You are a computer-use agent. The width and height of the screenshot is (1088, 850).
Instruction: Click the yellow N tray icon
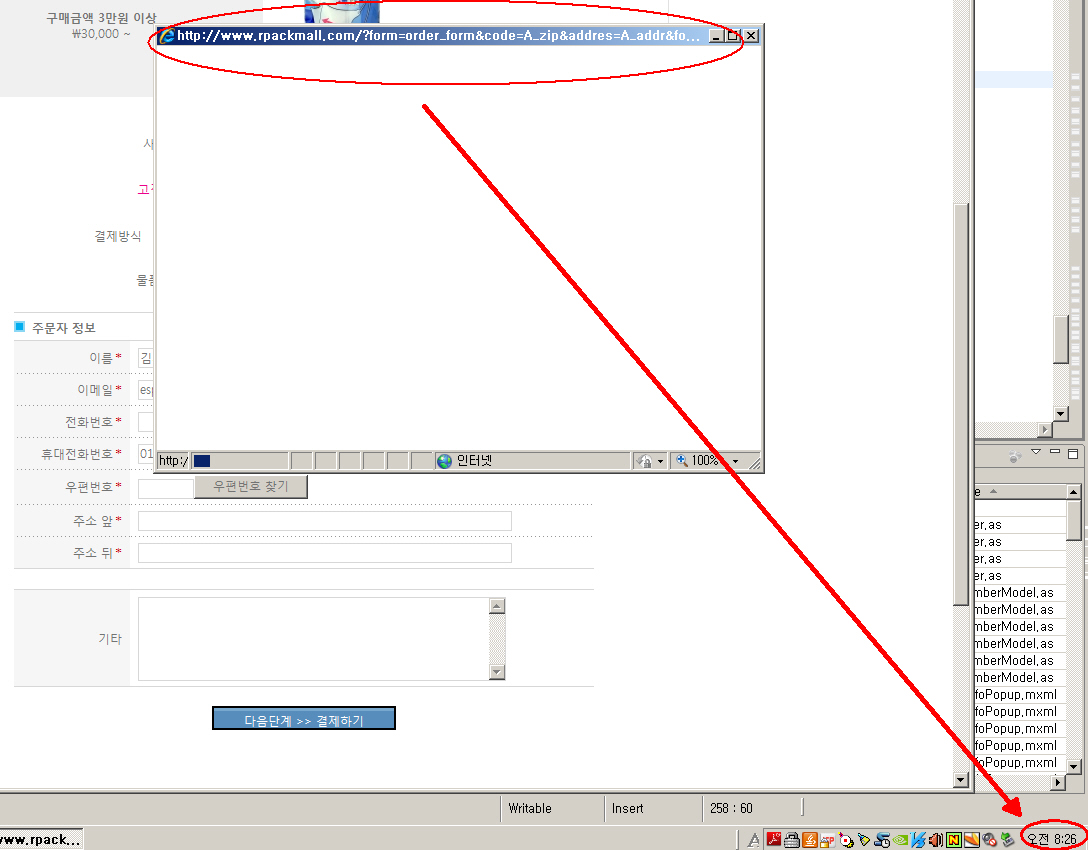[954, 839]
